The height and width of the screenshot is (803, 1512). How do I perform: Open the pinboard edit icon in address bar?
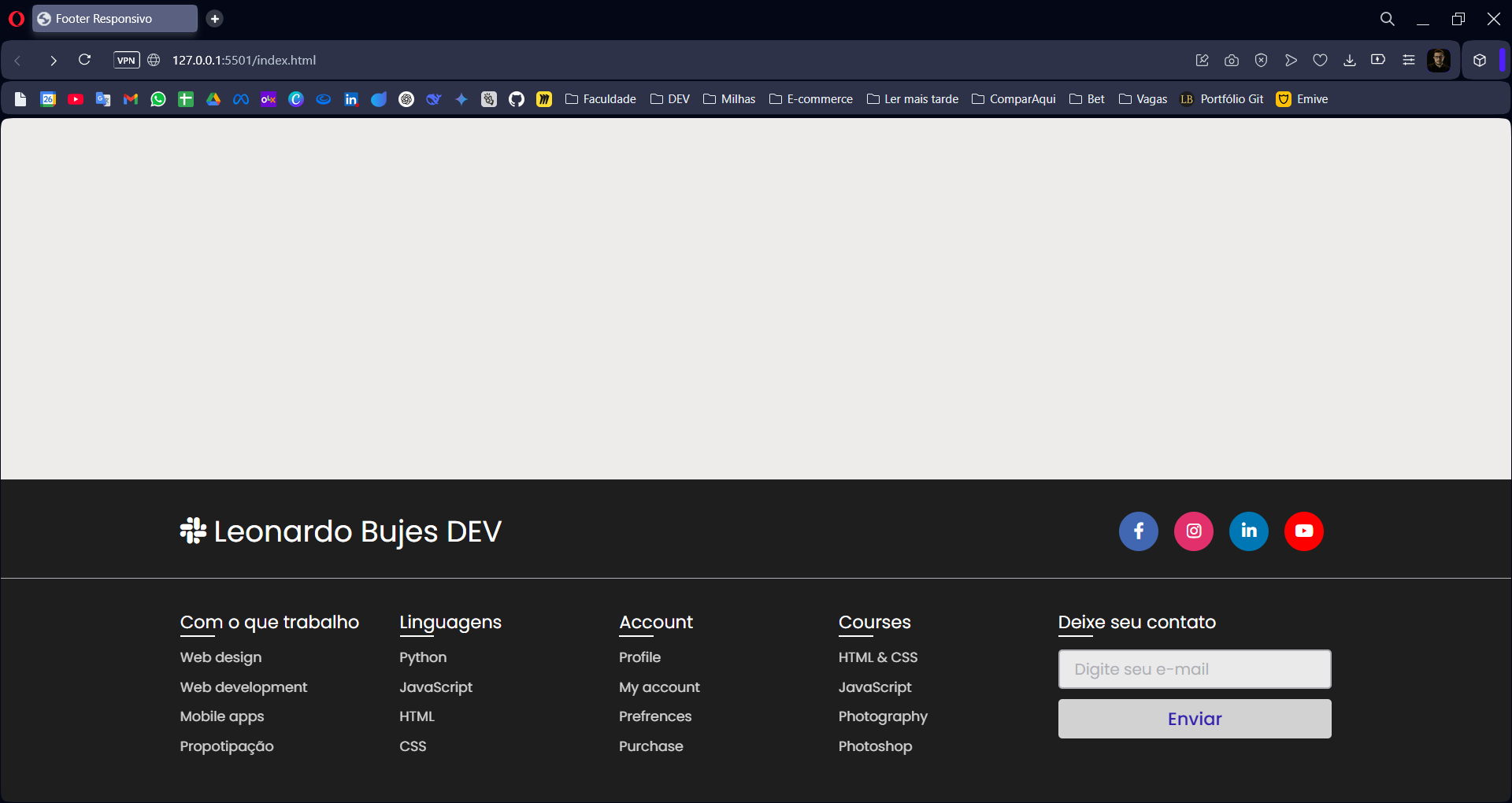1202,61
